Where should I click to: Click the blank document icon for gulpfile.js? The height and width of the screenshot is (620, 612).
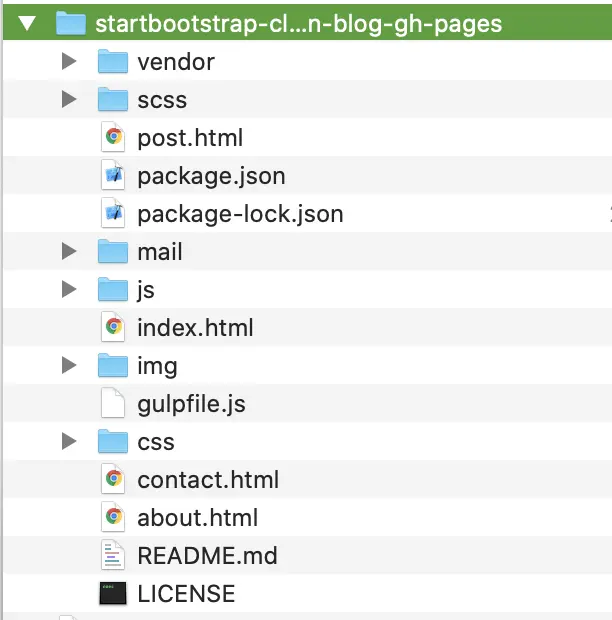(113, 403)
